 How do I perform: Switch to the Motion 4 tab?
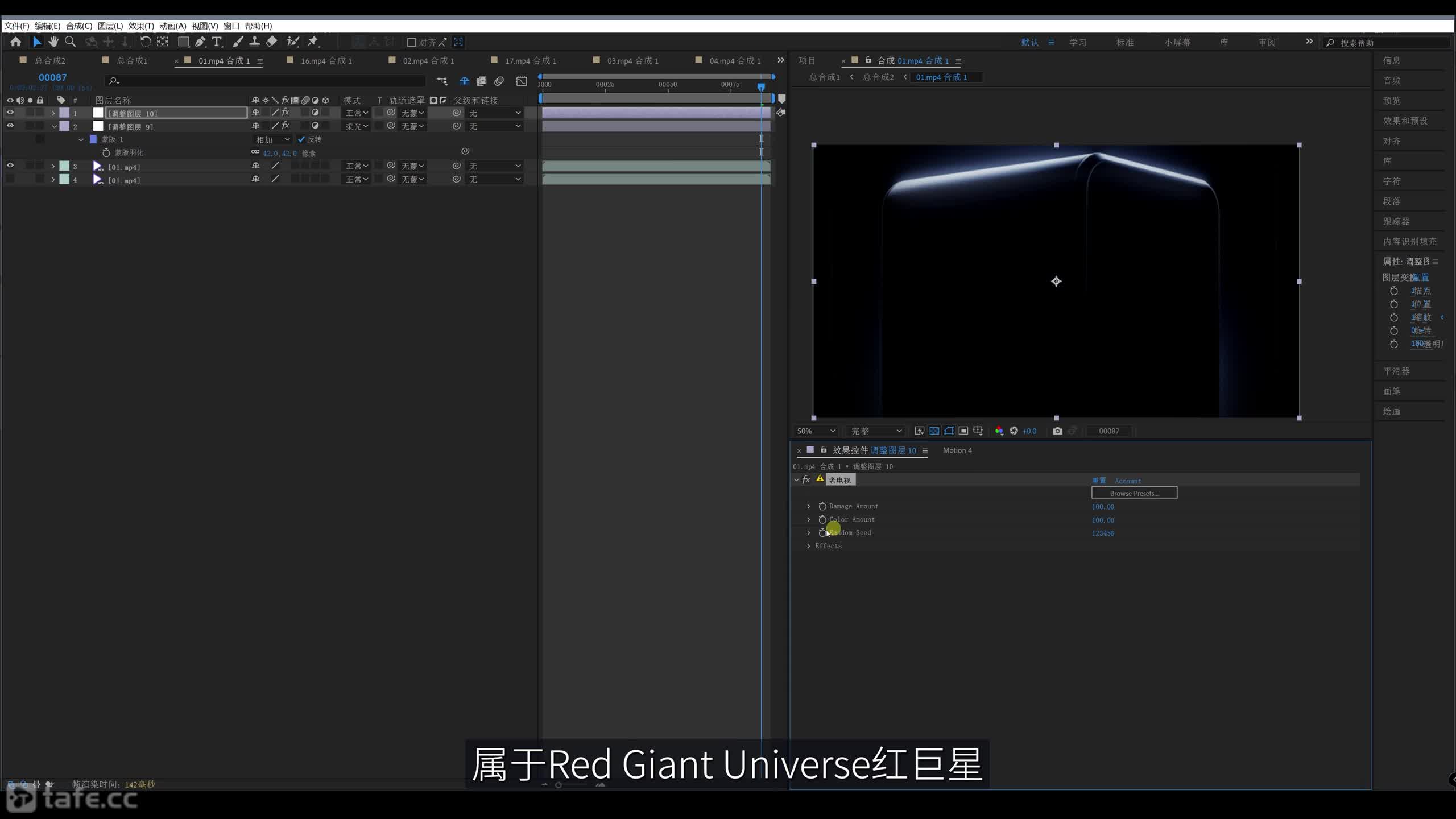click(957, 450)
